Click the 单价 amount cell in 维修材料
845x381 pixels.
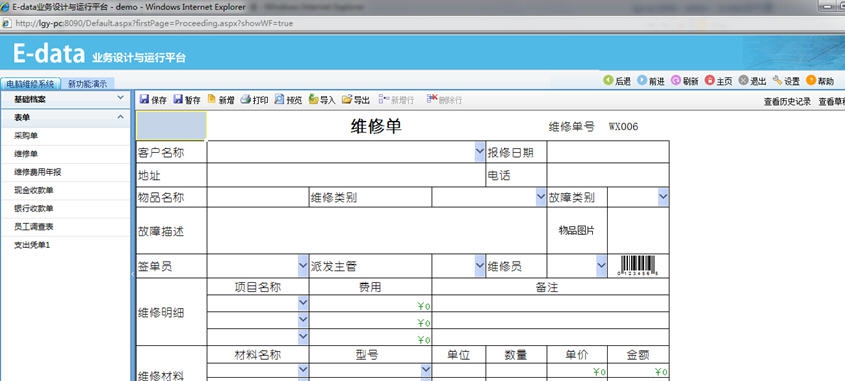coord(577,371)
